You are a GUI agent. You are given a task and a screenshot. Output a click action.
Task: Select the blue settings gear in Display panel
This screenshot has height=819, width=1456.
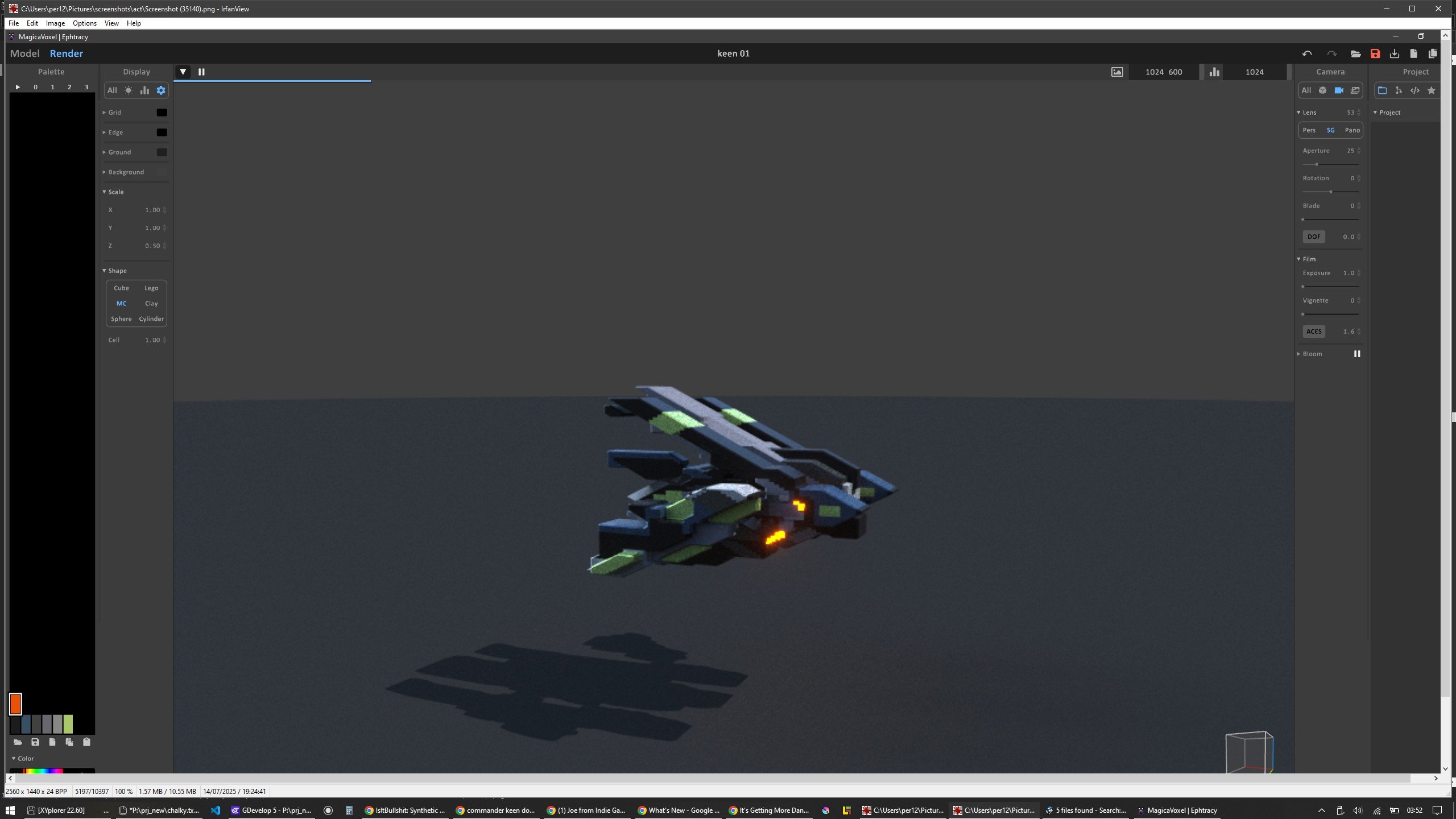161,90
